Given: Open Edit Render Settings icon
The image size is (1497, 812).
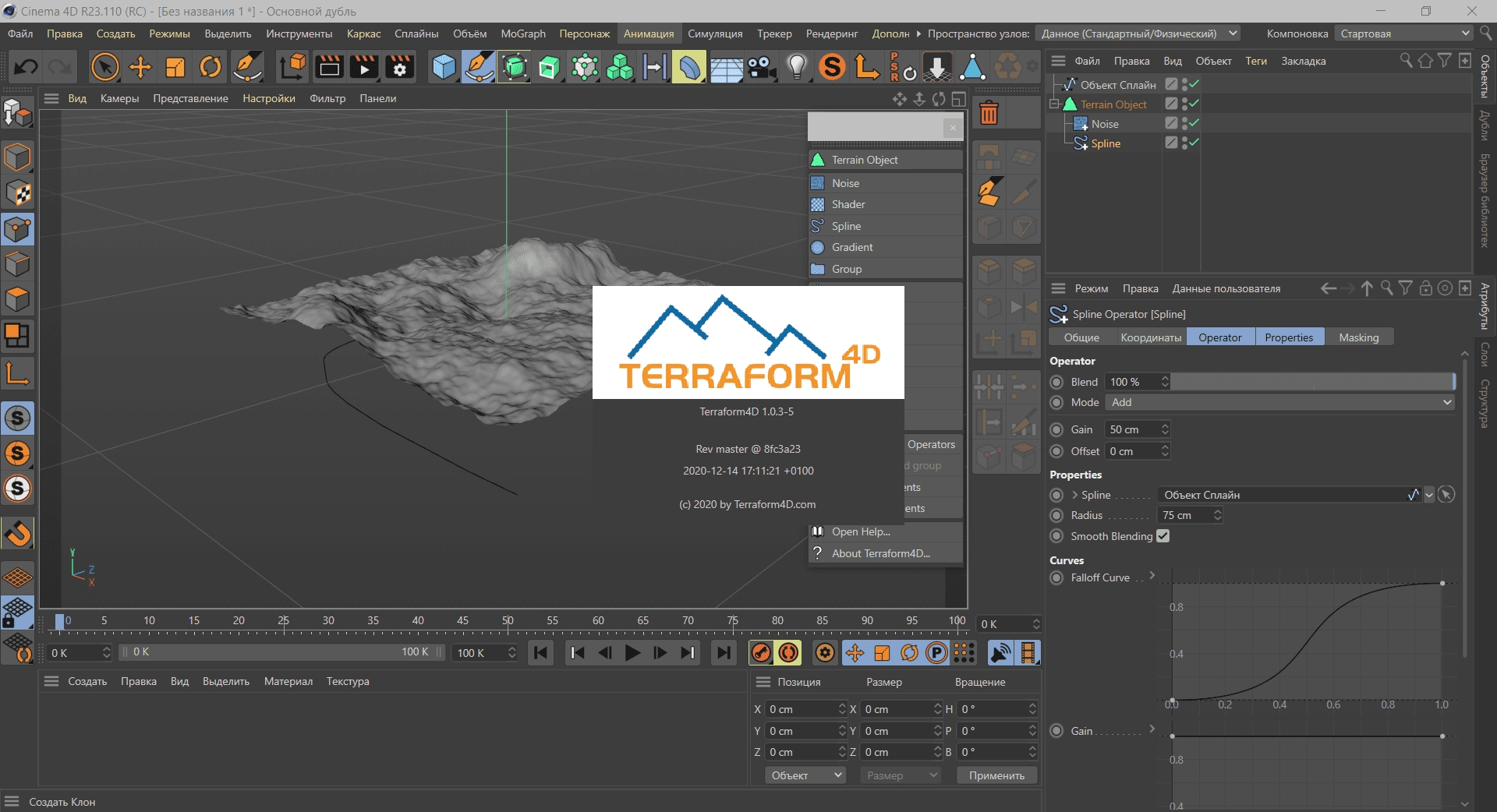Looking at the screenshot, I should (400, 67).
